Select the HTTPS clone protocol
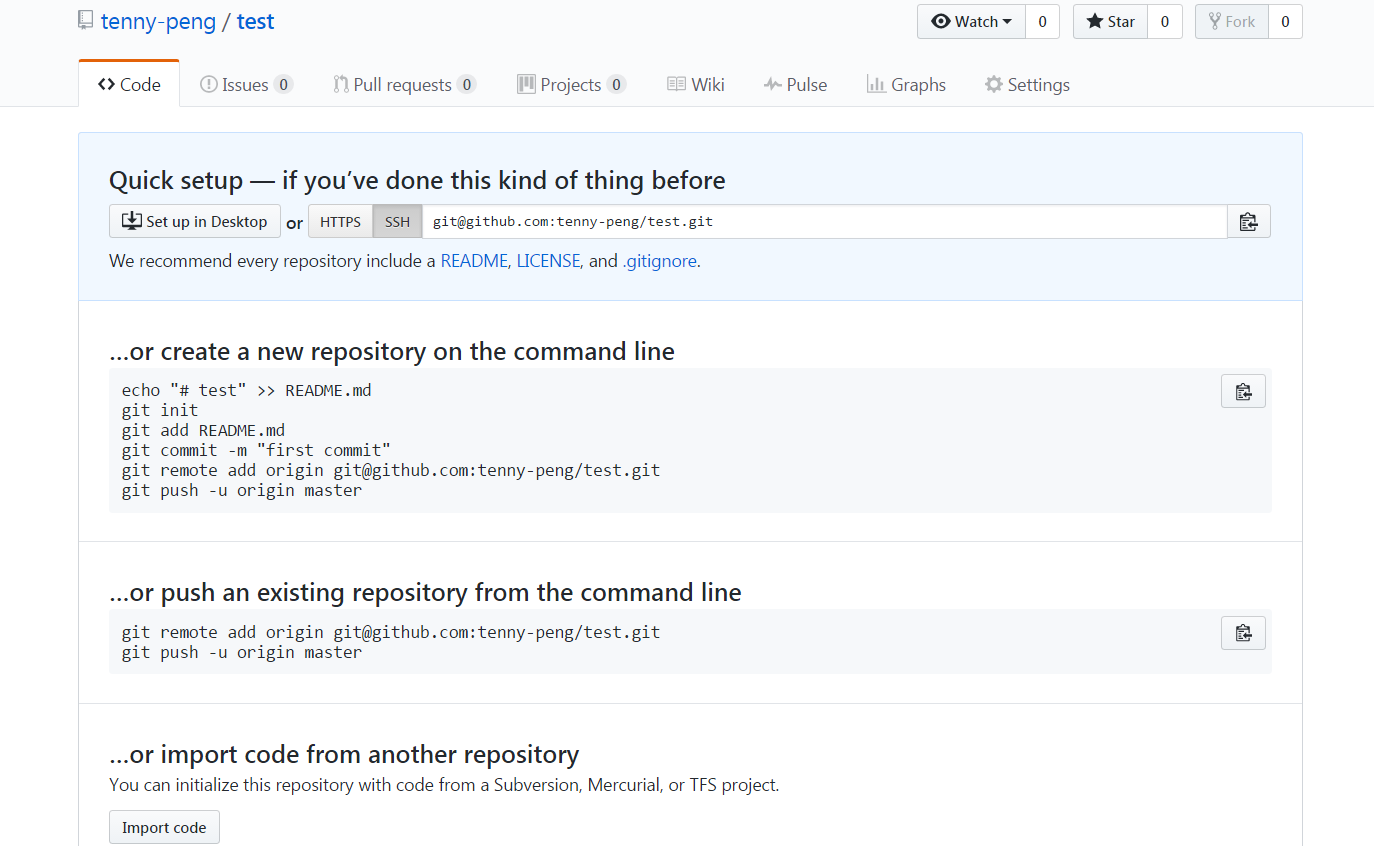Image resolution: width=1374 pixels, height=846 pixels. [340, 221]
